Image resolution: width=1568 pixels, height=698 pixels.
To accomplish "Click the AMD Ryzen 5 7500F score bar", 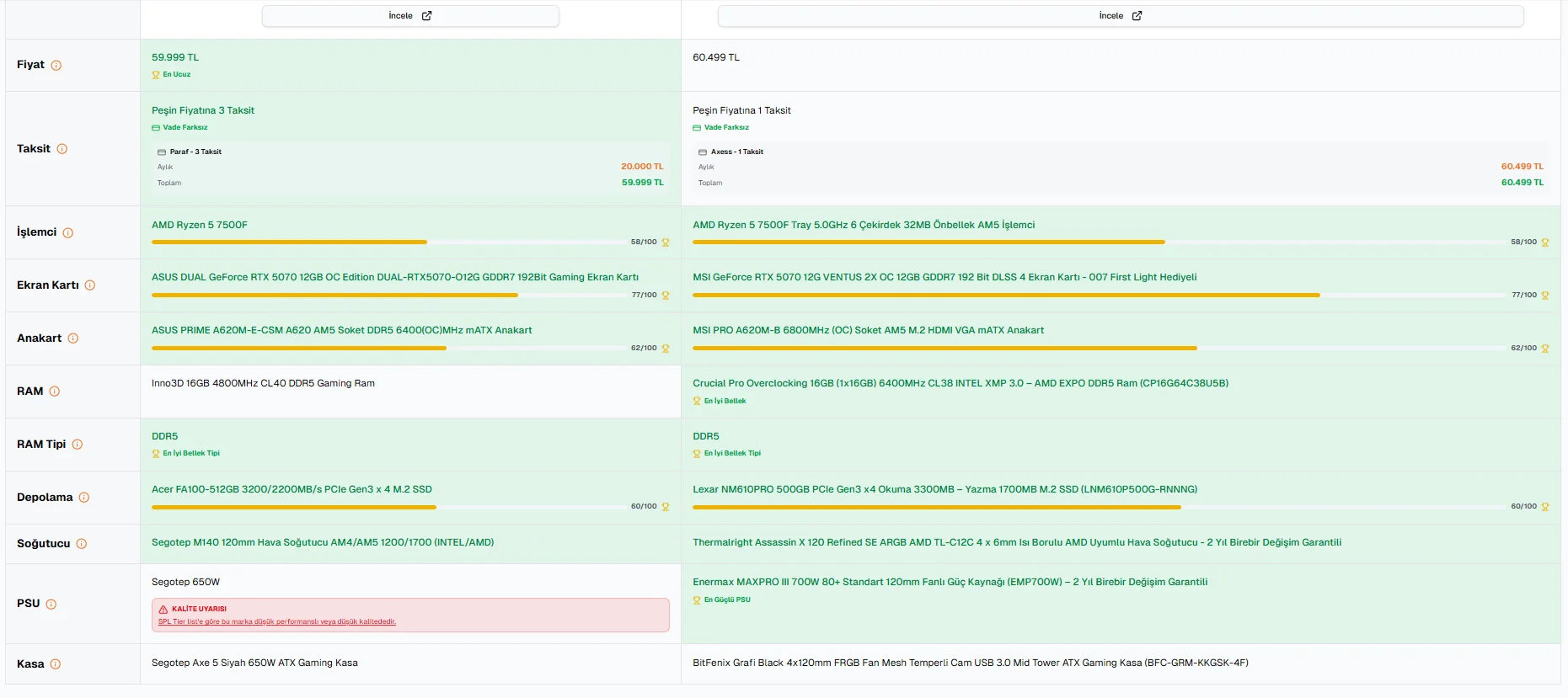I will pyautogui.click(x=388, y=242).
